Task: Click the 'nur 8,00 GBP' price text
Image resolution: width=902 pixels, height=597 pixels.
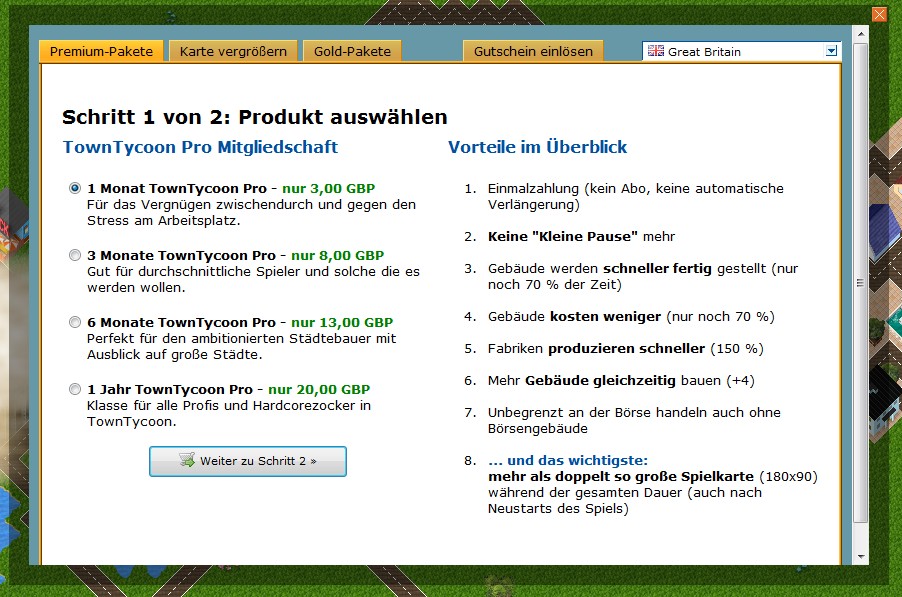Action: (x=338, y=255)
